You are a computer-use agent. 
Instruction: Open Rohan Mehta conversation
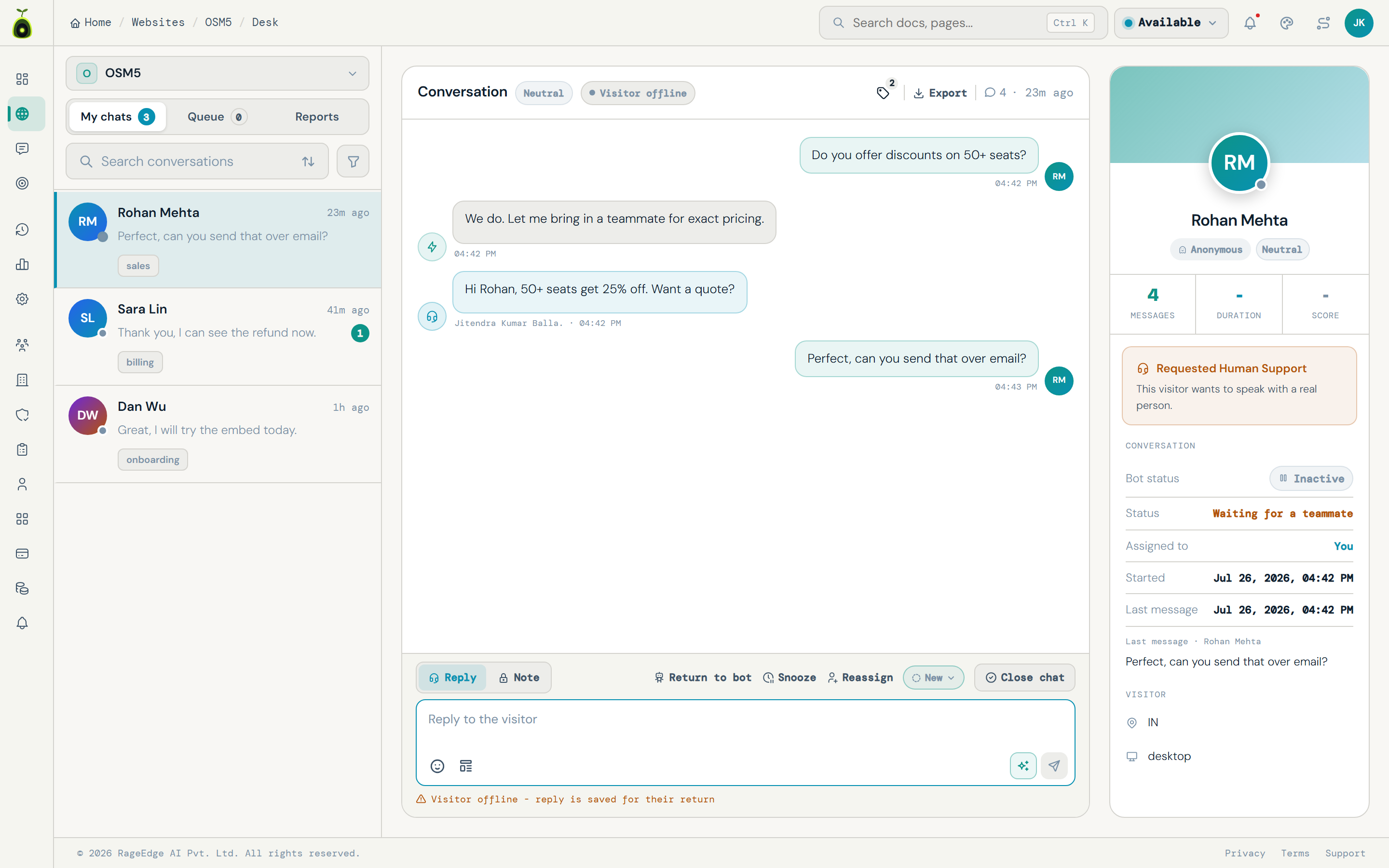tap(218, 239)
